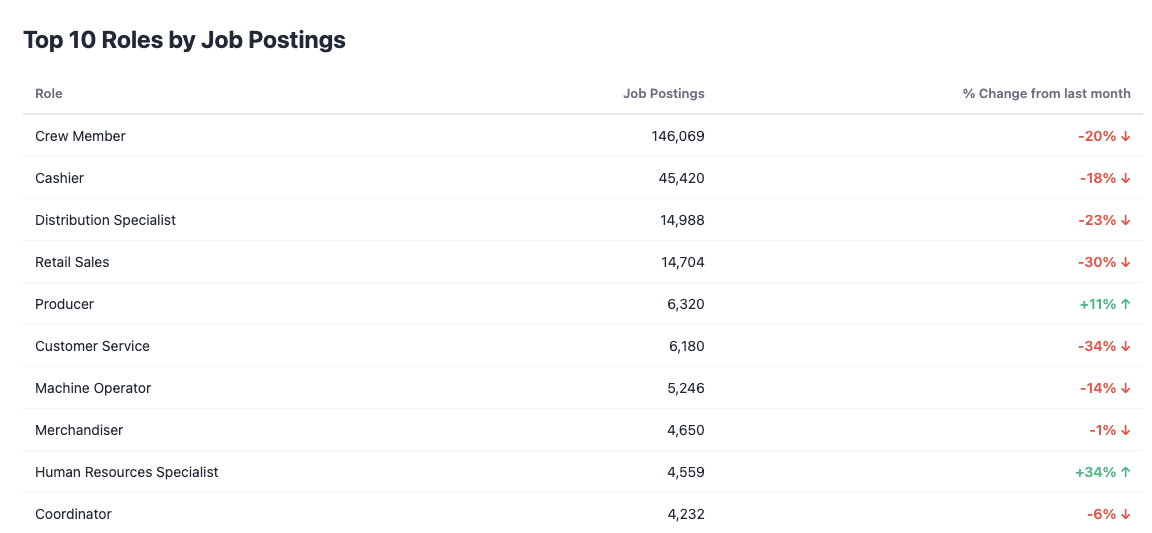Sort by the Role column header
The width and height of the screenshot is (1152, 533).
click(x=48, y=93)
